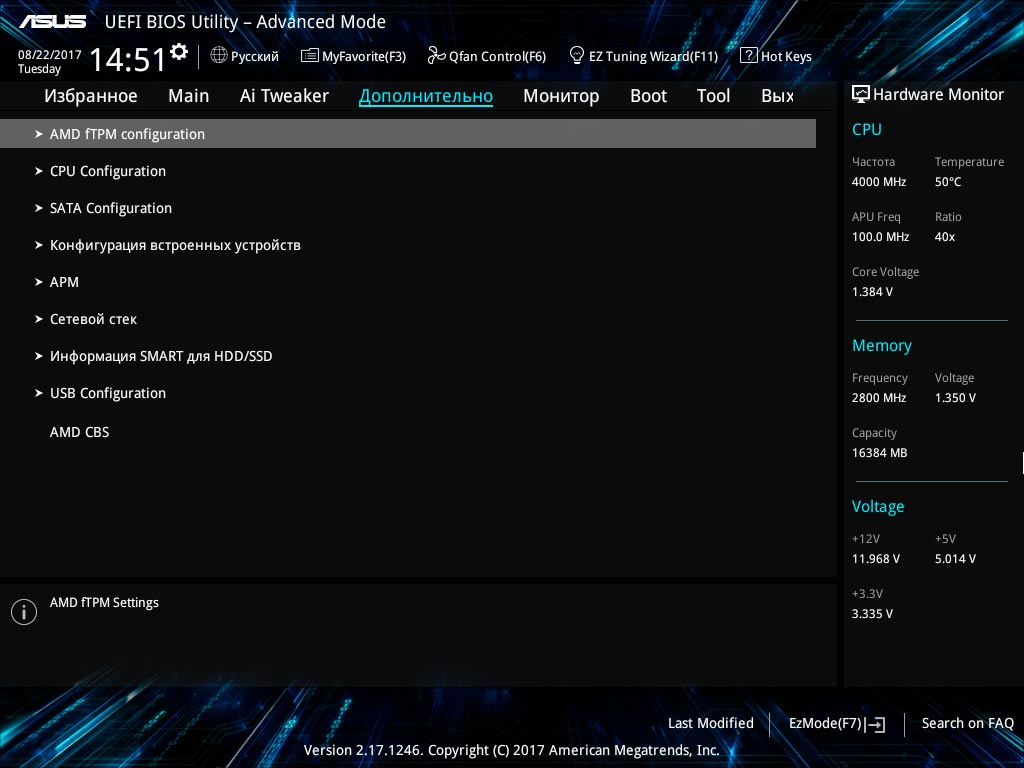The width and height of the screenshot is (1024, 768).
Task: Start EZ Tuning Wizard(F11)
Action: click(x=644, y=56)
